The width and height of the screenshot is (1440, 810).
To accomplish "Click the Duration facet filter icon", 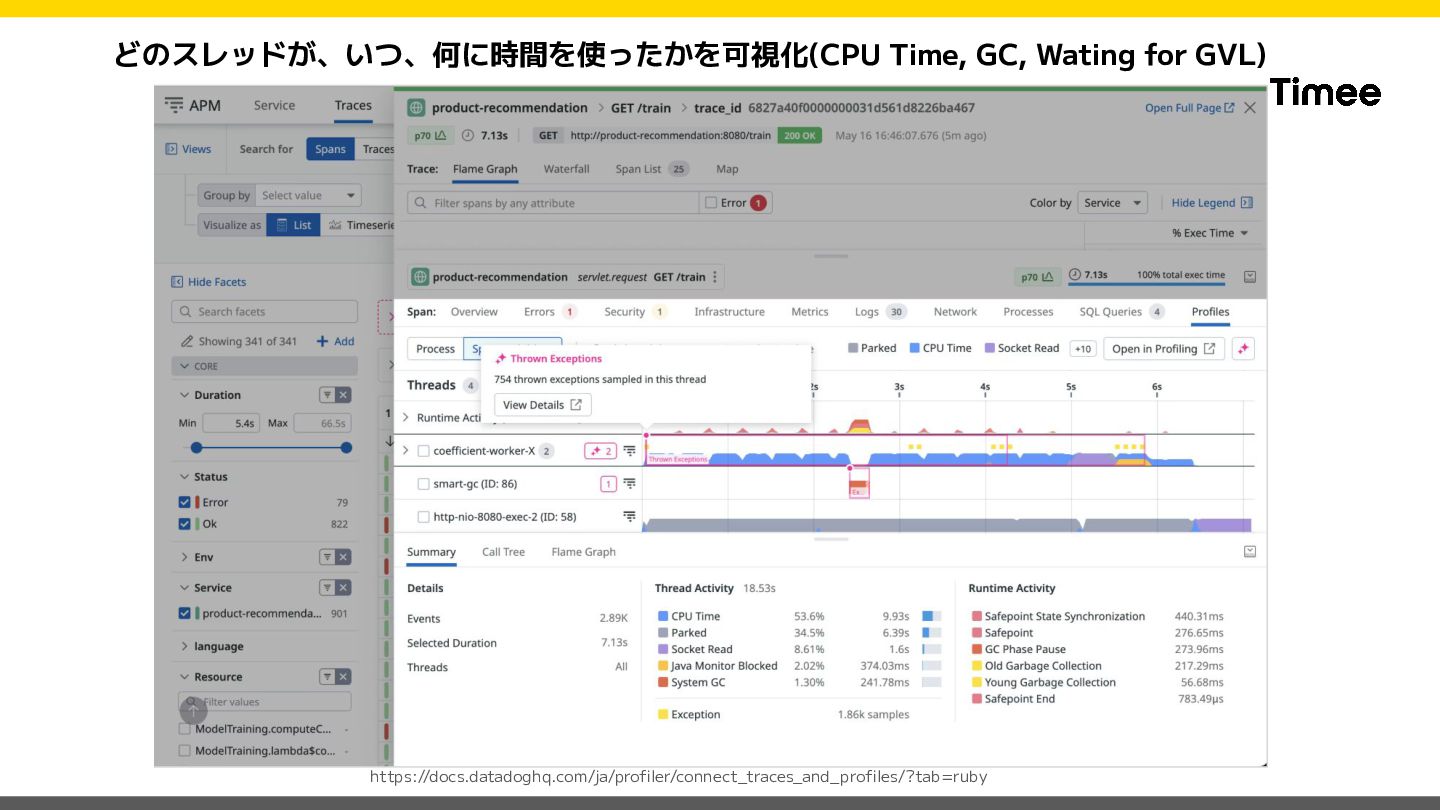I will [326, 395].
